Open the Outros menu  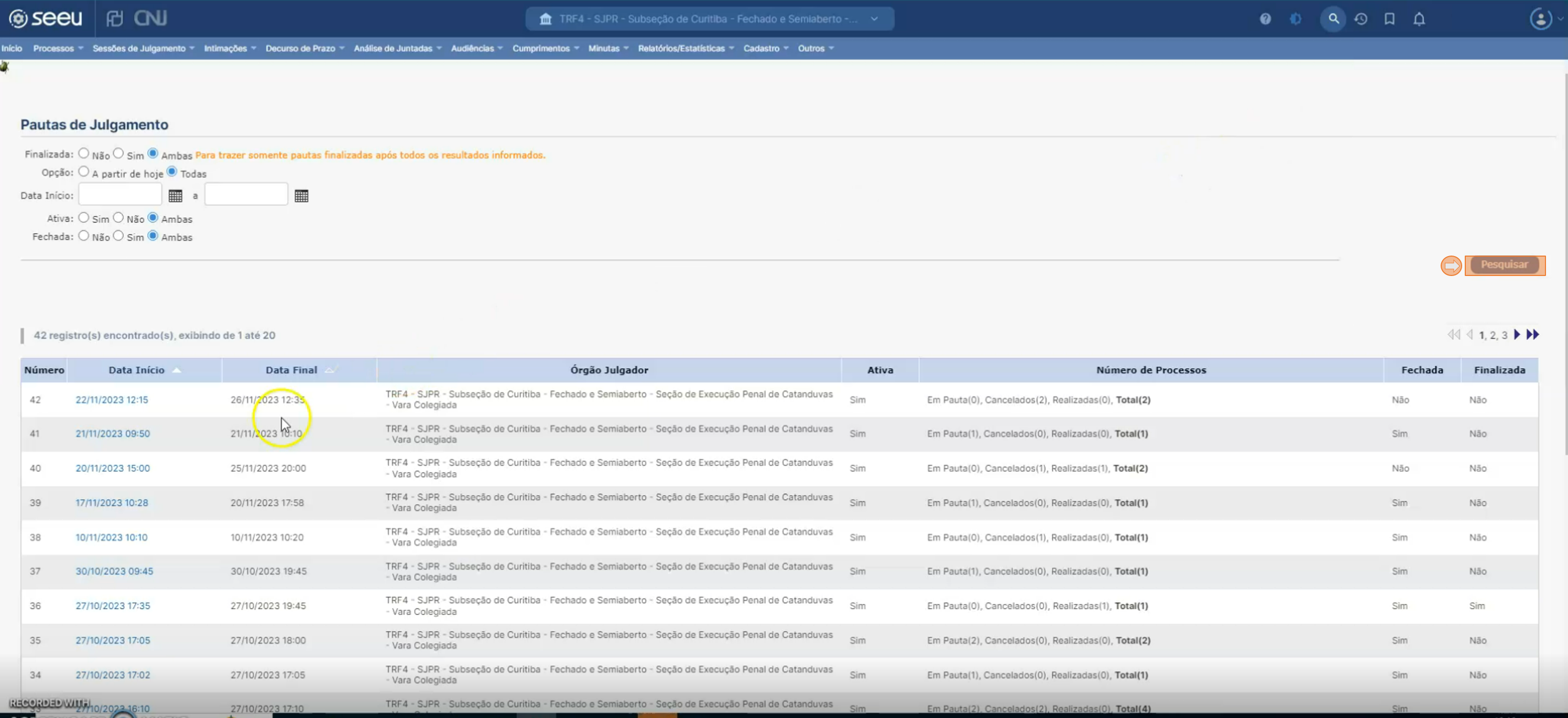(x=815, y=48)
